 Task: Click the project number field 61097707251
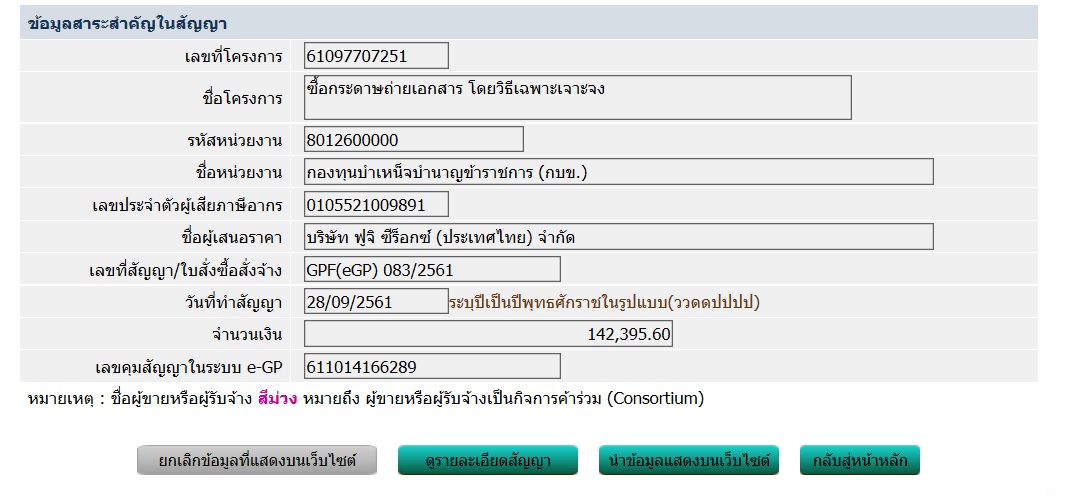pyautogui.click(x=376, y=56)
